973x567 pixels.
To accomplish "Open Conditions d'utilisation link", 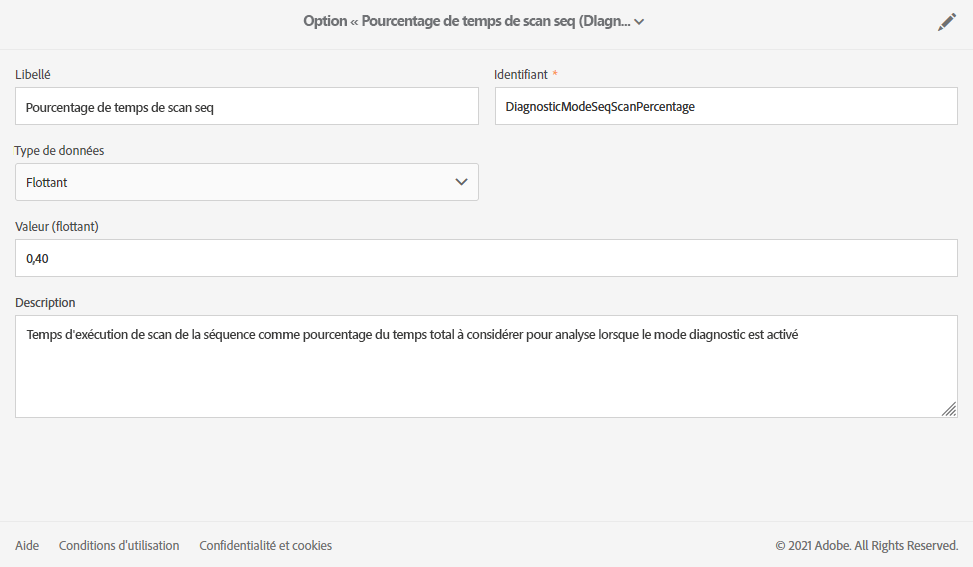I will tap(119, 546).
